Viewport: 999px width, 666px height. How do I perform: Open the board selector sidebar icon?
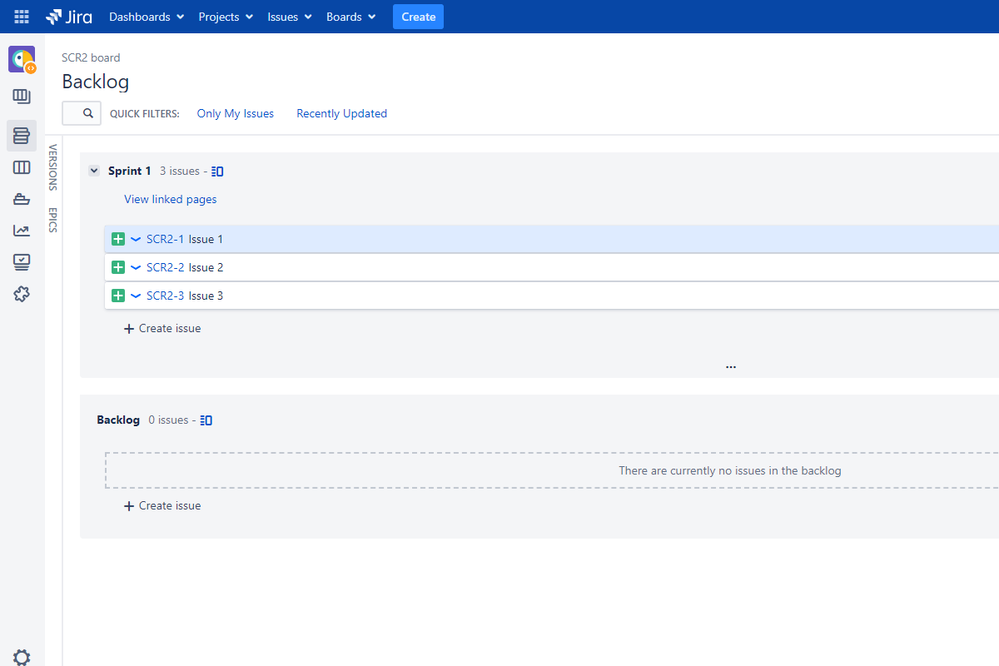tap(22, 96)
